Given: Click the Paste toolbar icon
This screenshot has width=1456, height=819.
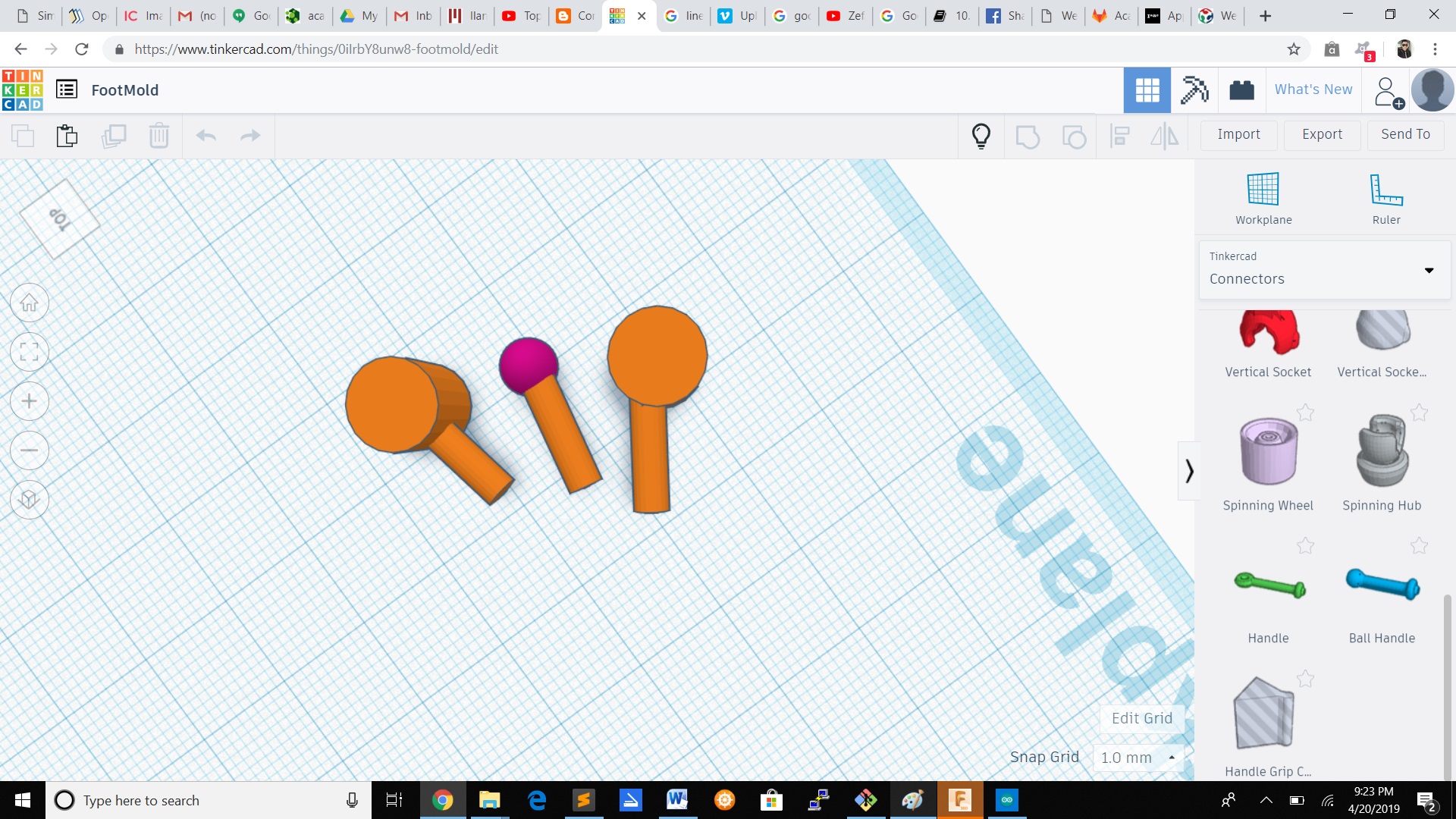Looking at the screenshot, I should [x=67, y=136].
